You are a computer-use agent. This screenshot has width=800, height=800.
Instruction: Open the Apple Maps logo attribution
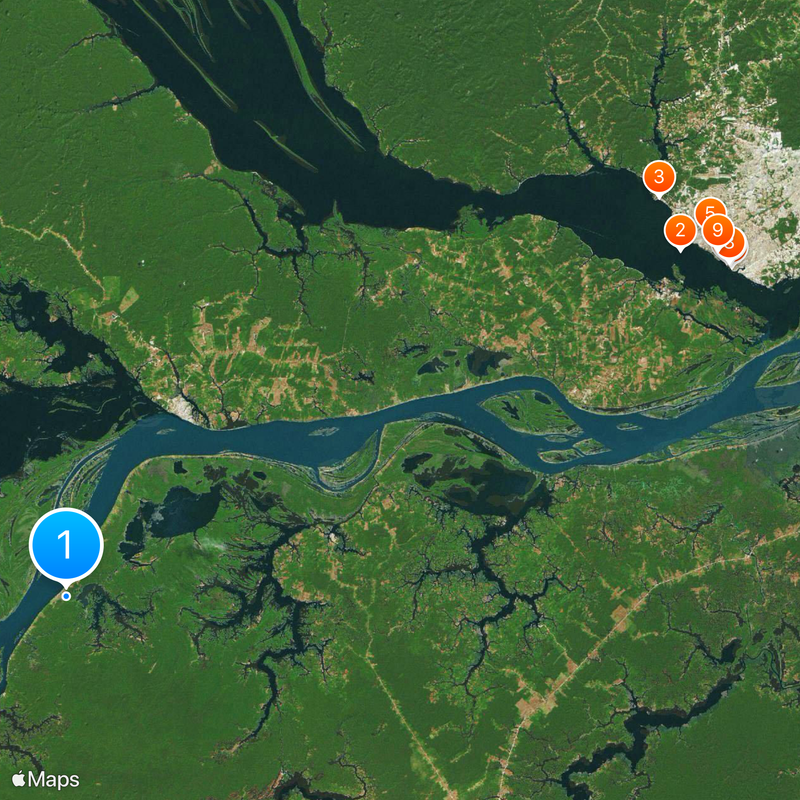[x=46, y=780]
